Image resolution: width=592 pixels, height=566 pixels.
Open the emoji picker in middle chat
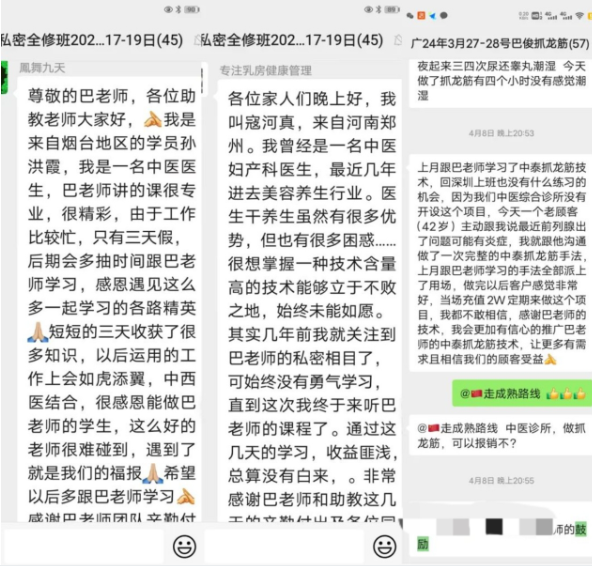384,546
